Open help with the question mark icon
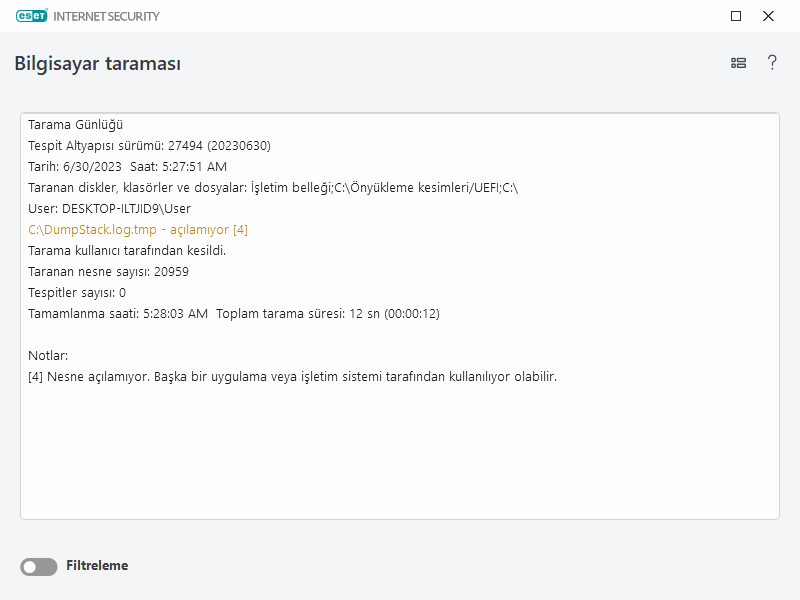The width and height of the screenshot is (800, 600). click(x=772, y=63)
